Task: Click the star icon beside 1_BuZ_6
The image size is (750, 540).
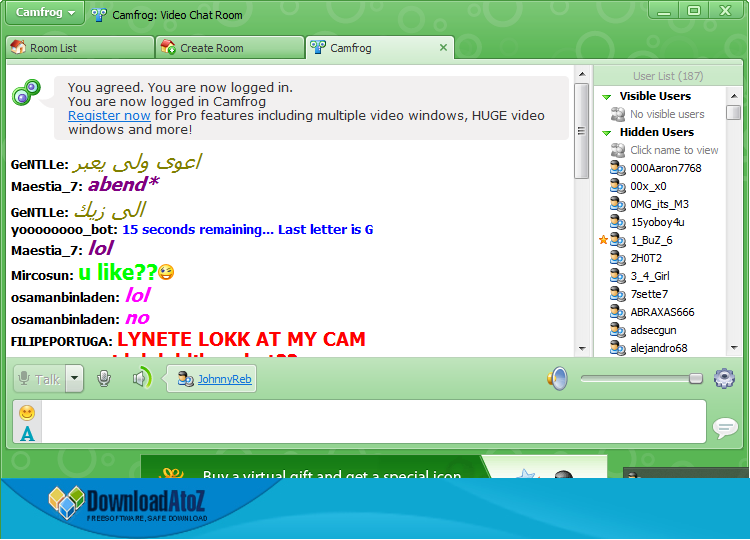Action: [x=603, y=240]
